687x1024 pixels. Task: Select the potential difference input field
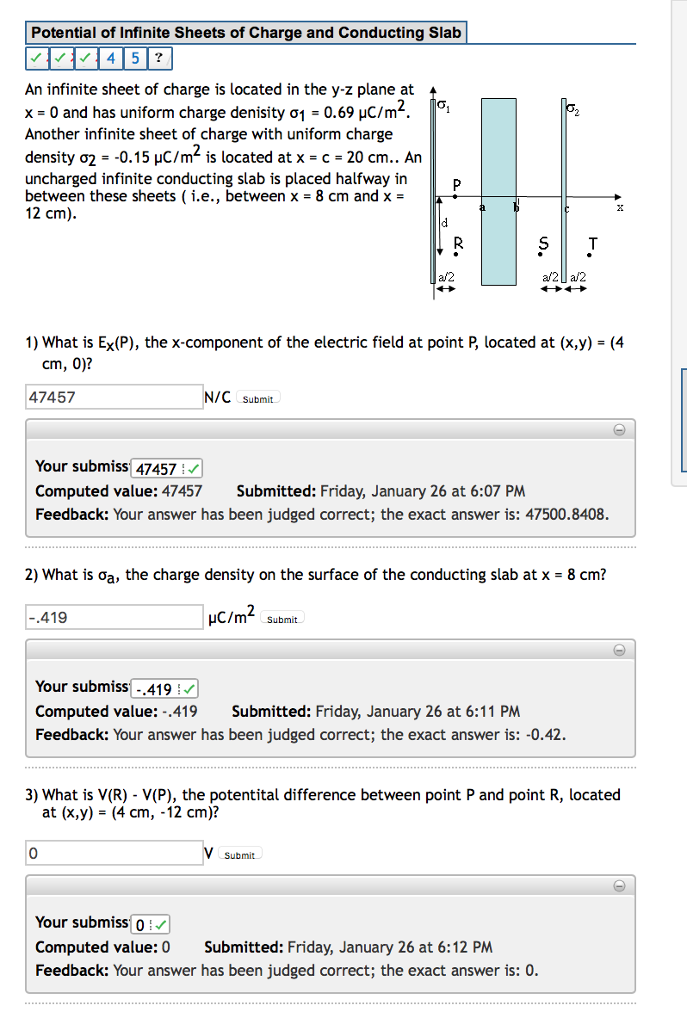(113, 852)
